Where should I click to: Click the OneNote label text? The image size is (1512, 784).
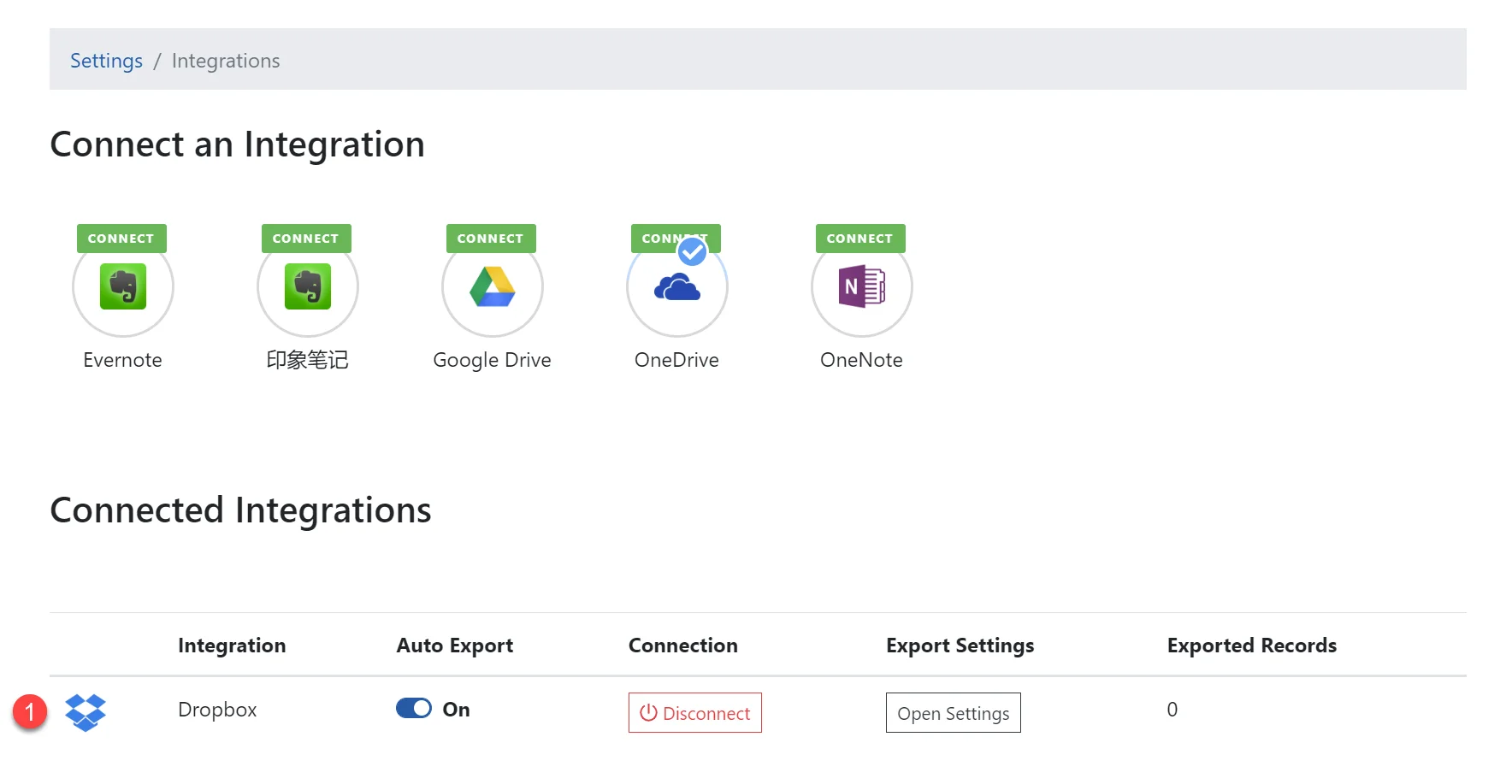click(861, 360)
